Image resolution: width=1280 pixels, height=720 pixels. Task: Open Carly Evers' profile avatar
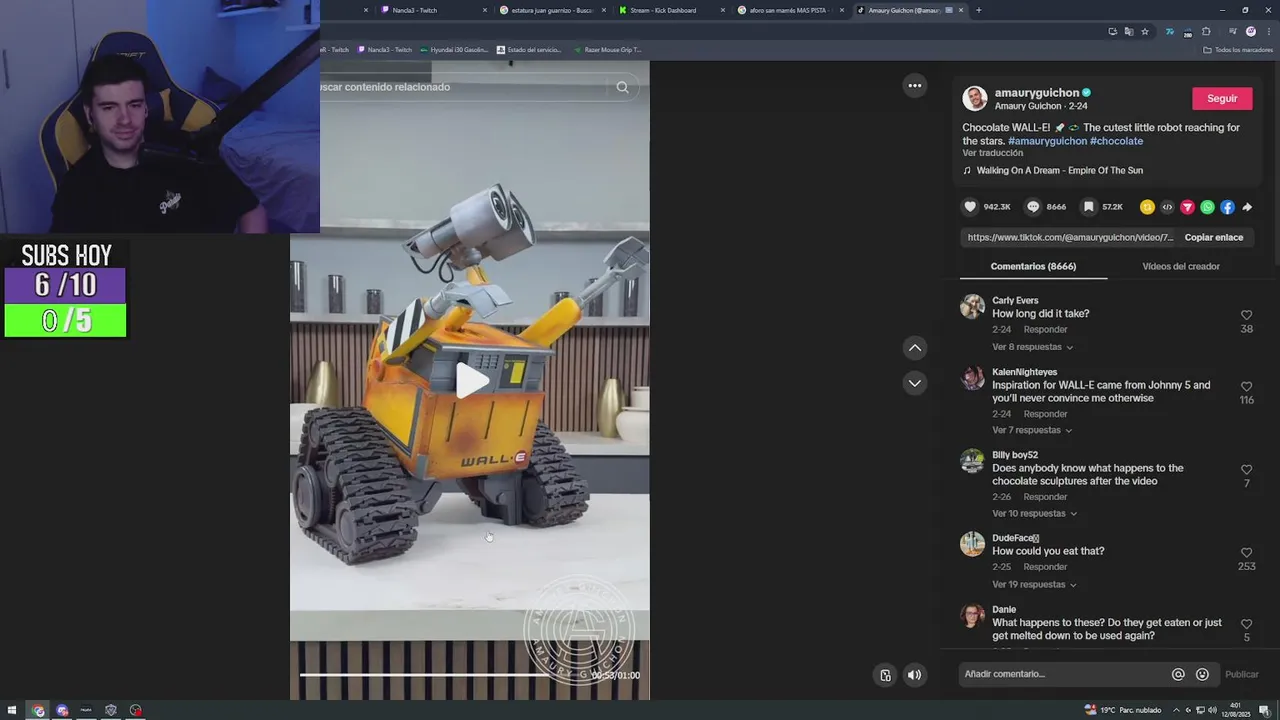pyautogui.click(x=972, y=306)
